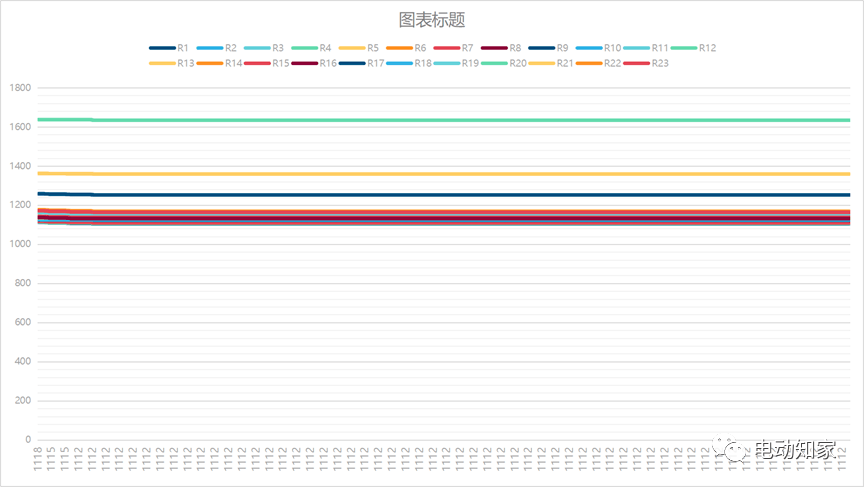Viewport: 864px width, 487px height.
Task: Click the R15 legend entry
Action: 267,63
